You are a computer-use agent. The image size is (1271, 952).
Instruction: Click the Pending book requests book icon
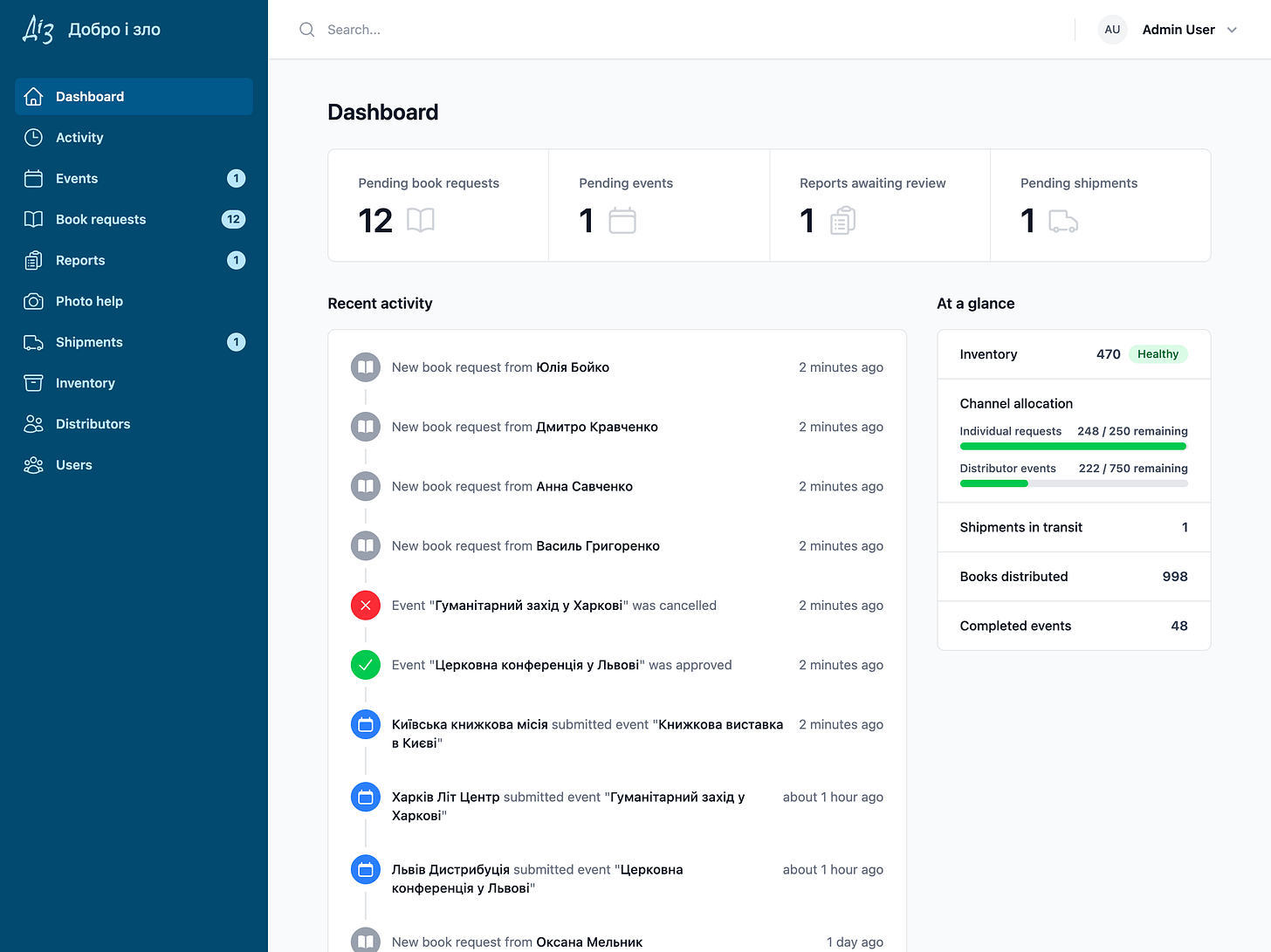[421, 220]
